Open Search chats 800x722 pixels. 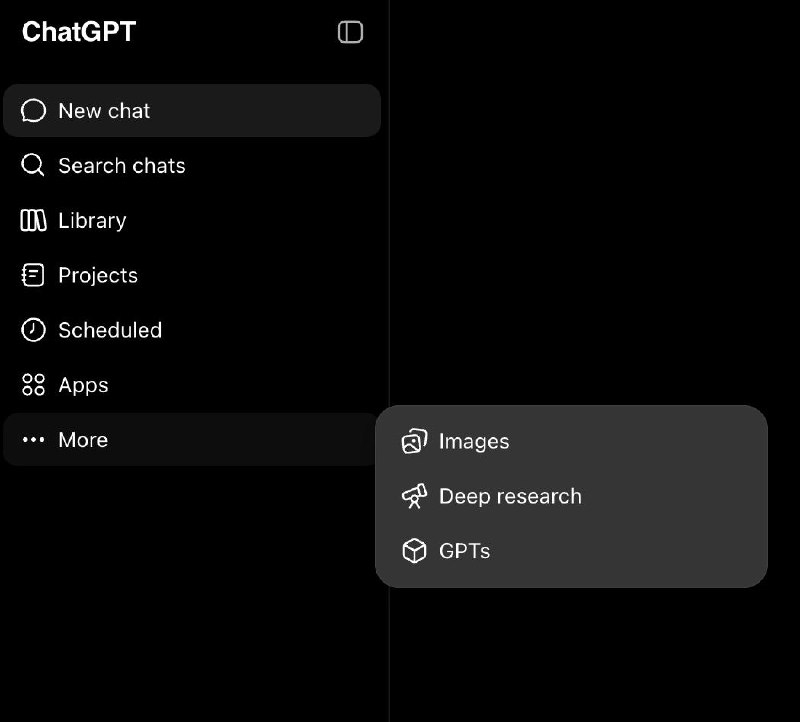pos(192,165)
